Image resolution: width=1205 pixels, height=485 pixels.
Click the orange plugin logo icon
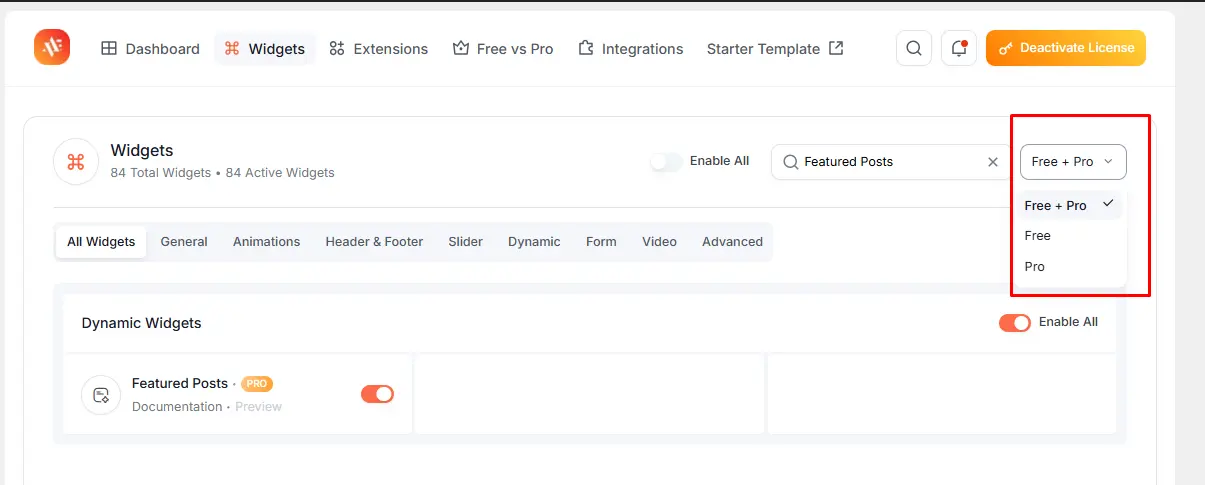coord(52,47)
